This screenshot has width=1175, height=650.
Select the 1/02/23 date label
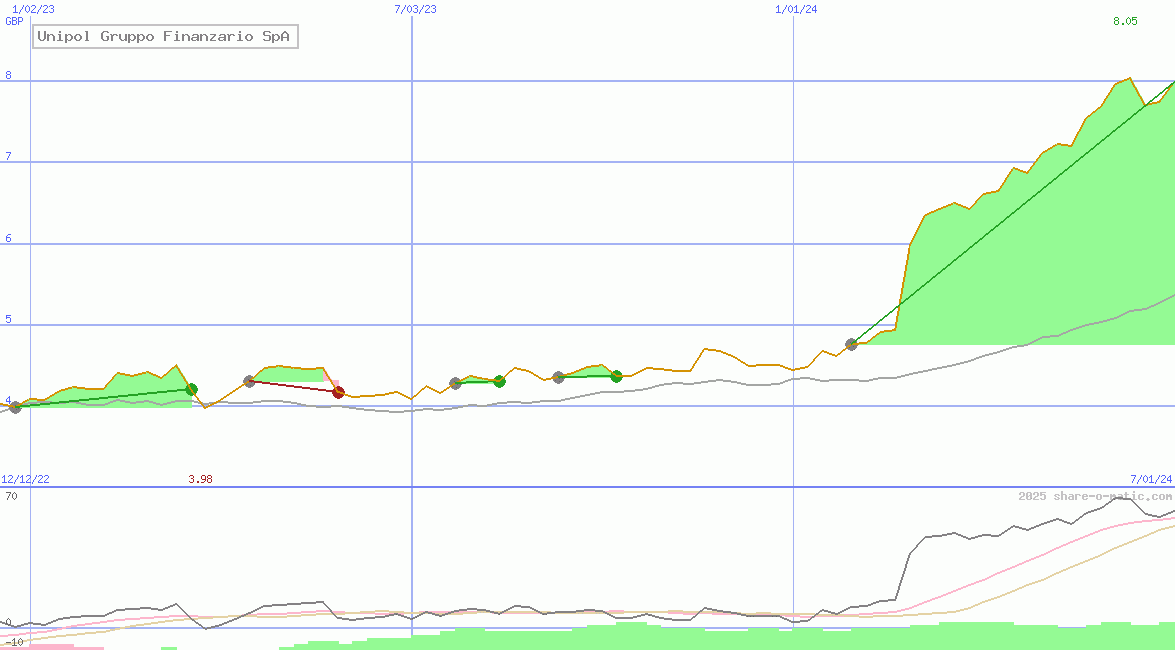33,9
